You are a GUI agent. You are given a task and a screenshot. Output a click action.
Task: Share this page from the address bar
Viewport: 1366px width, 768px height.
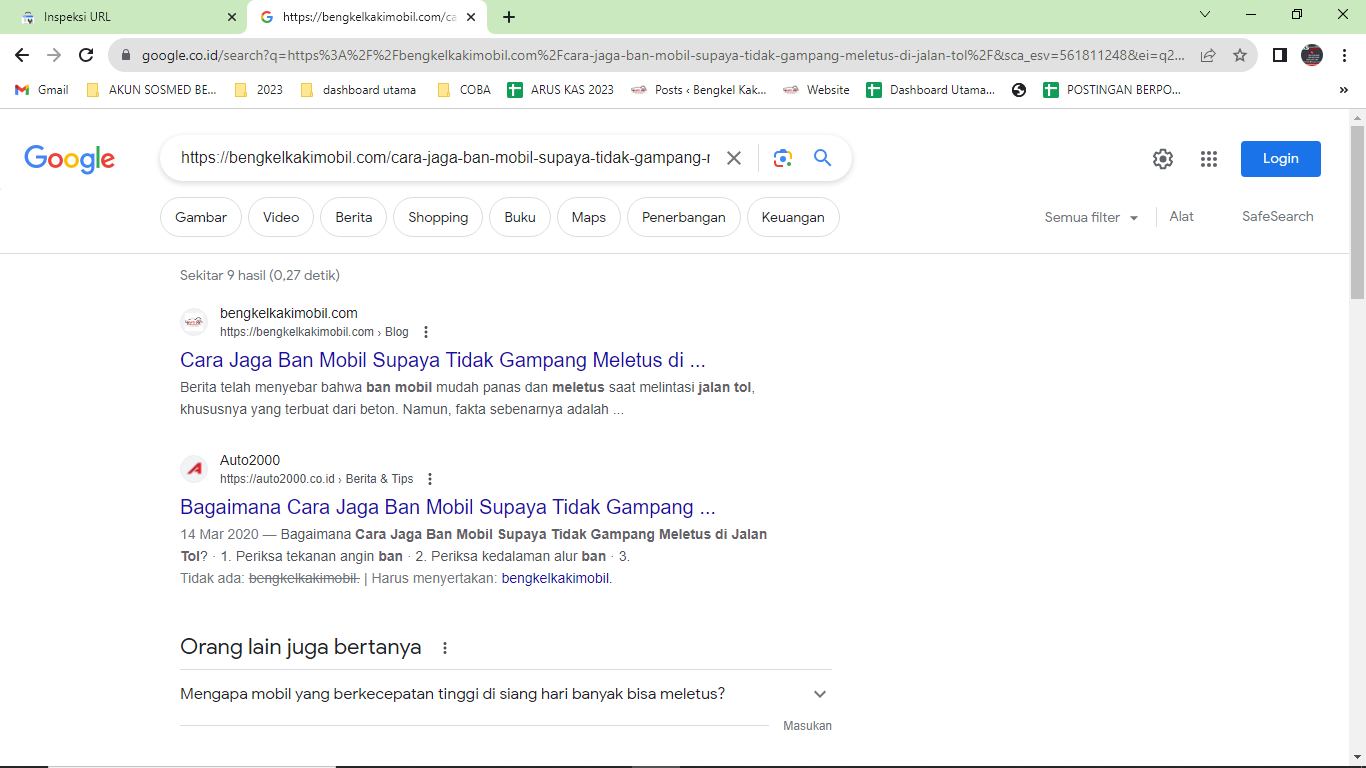pos(1208,56)
